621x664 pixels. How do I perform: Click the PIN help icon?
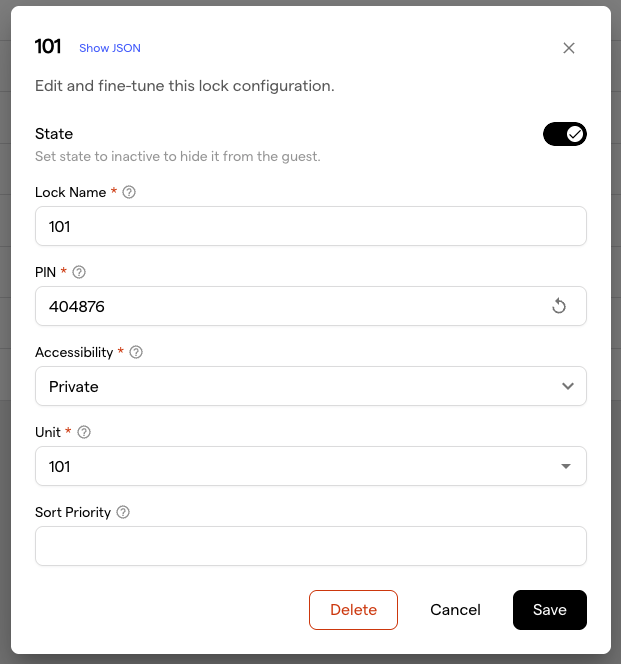click(80, 272)
